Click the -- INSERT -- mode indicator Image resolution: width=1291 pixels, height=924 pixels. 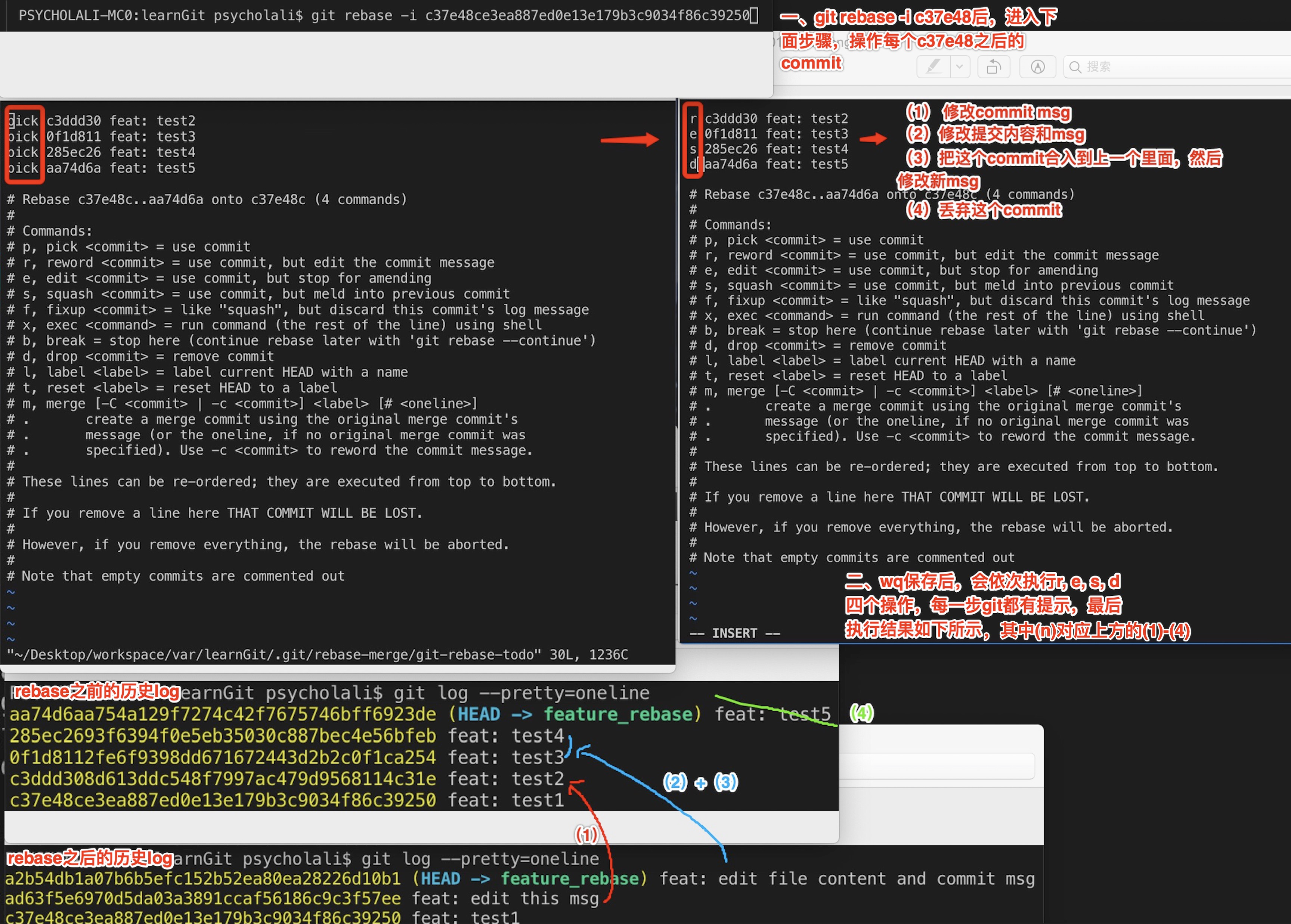(734, 633)
